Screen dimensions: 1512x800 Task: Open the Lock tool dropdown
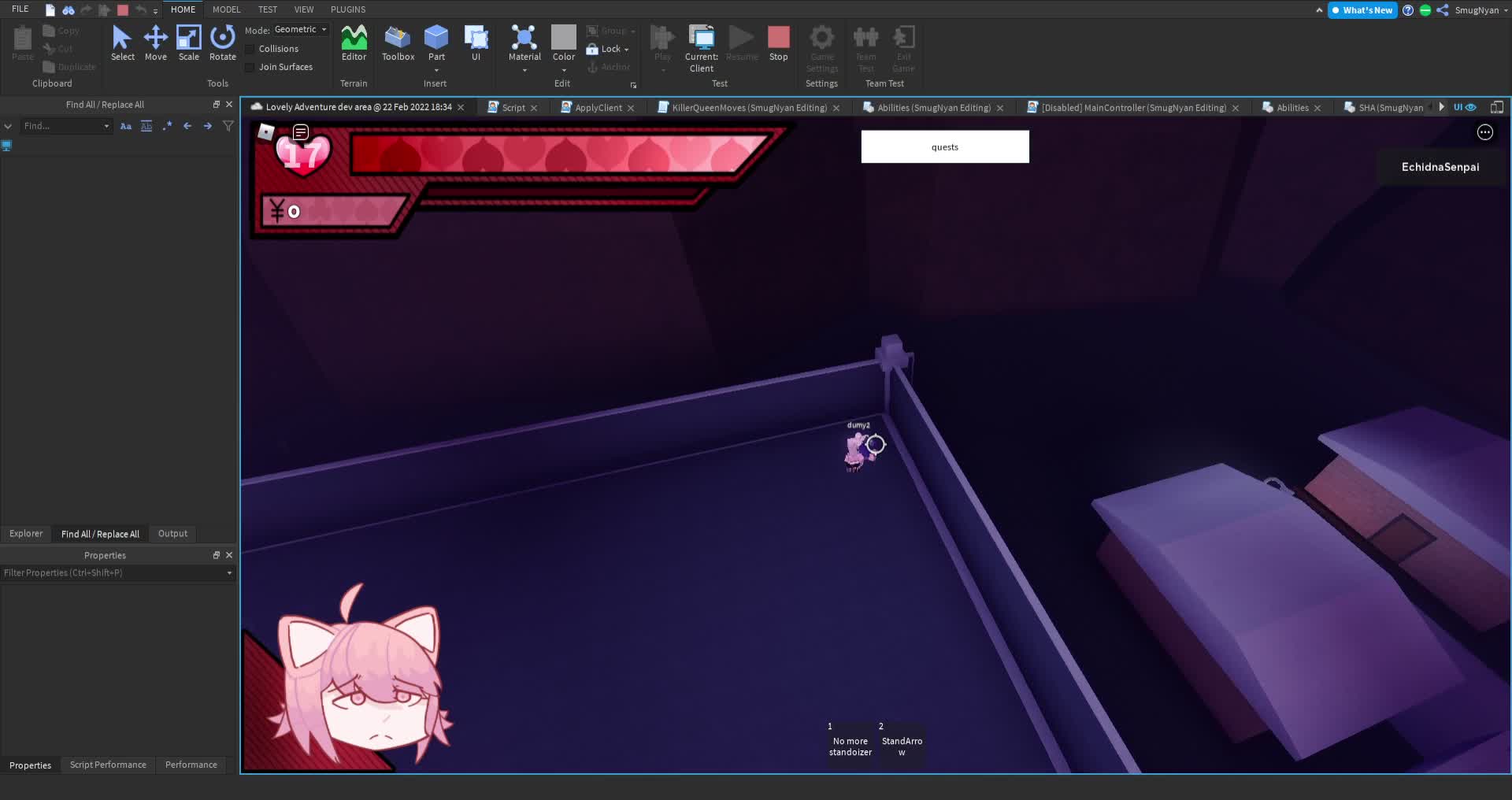[626, 50]
